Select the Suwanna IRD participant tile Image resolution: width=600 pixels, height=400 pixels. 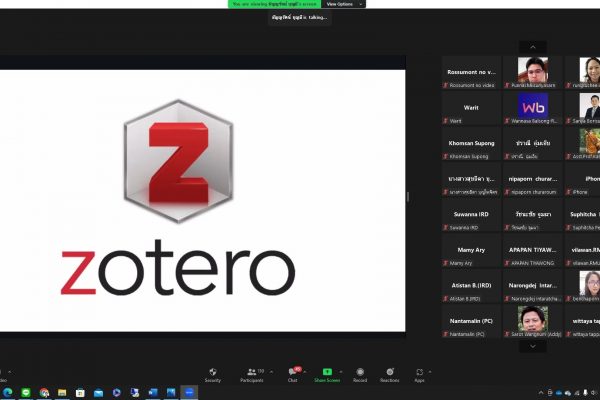pos(471,215)
